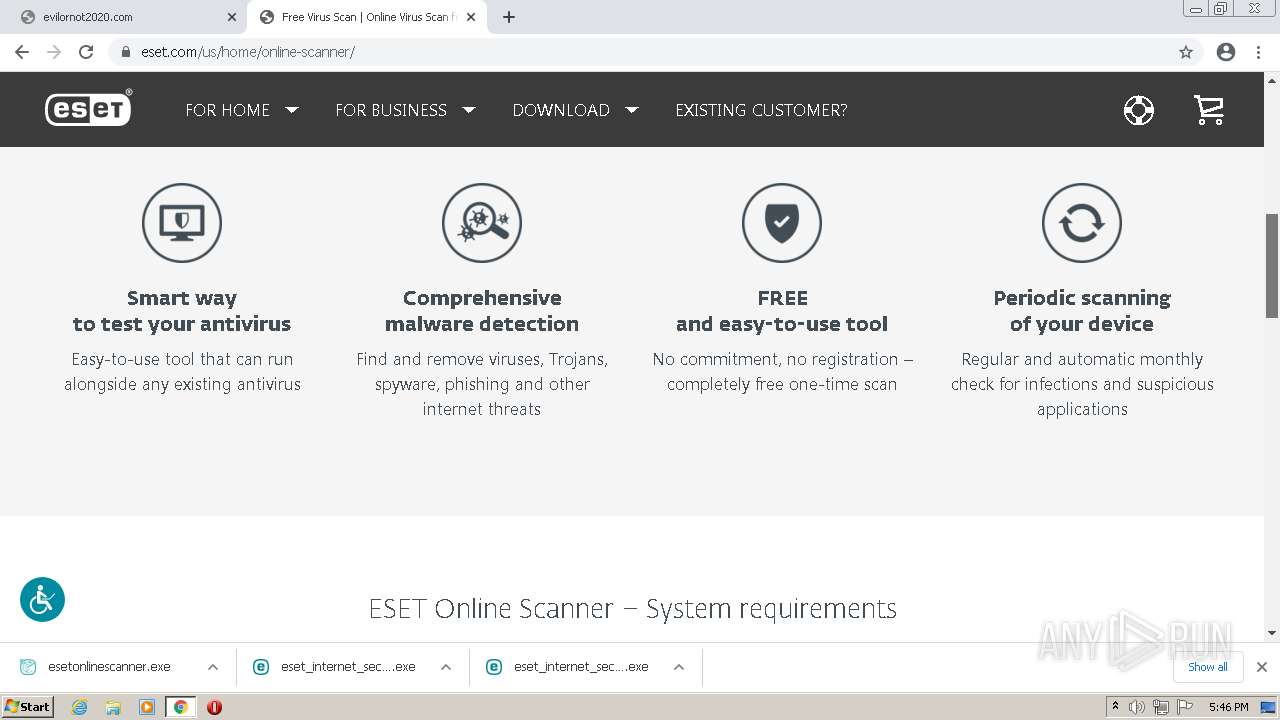Go back with the browser back arrow
Image resolution: width=1280 pixels, height=720 pixels.
(x=22, y=52)
